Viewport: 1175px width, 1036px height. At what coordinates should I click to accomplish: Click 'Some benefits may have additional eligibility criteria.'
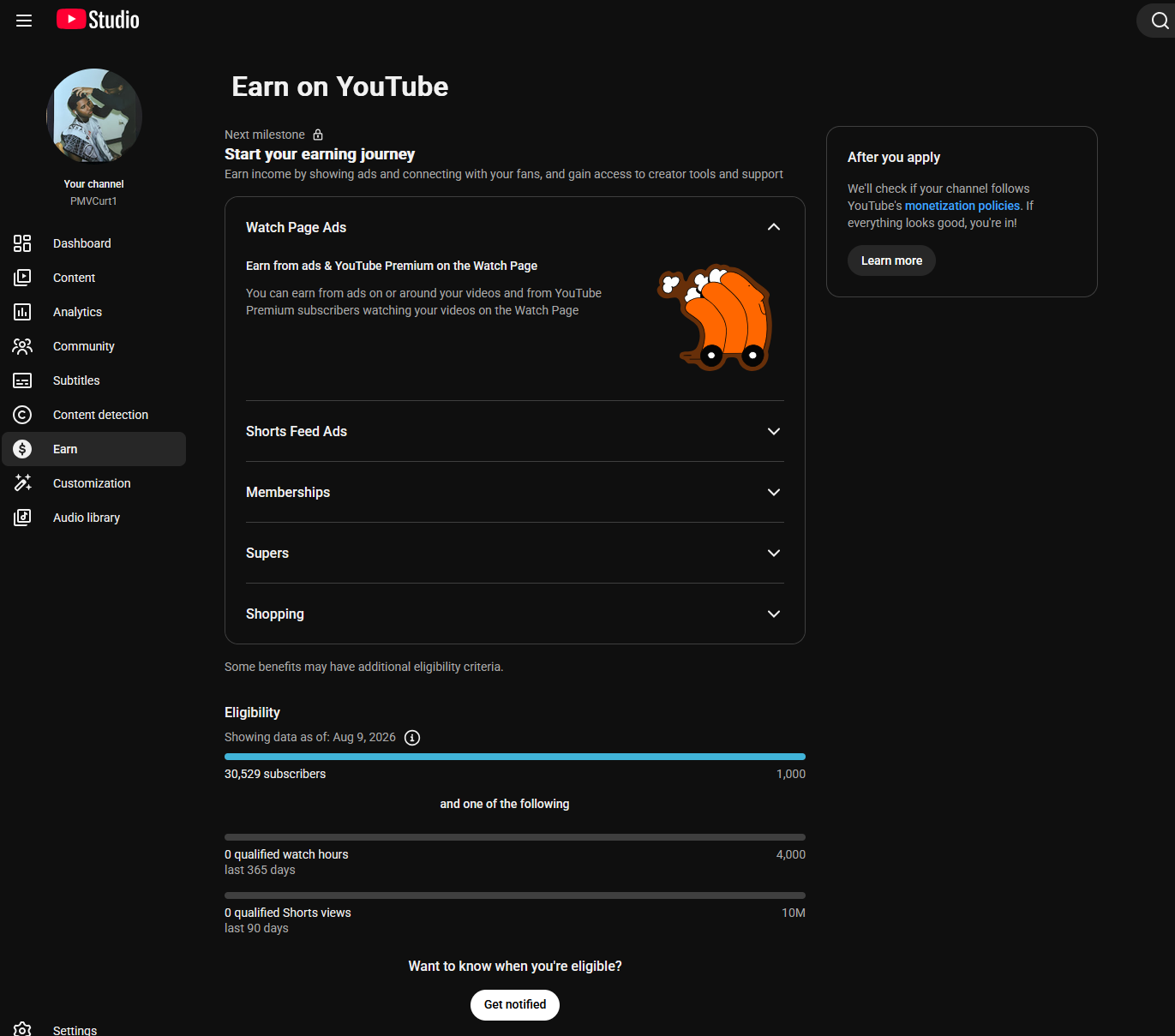[364, 667]
